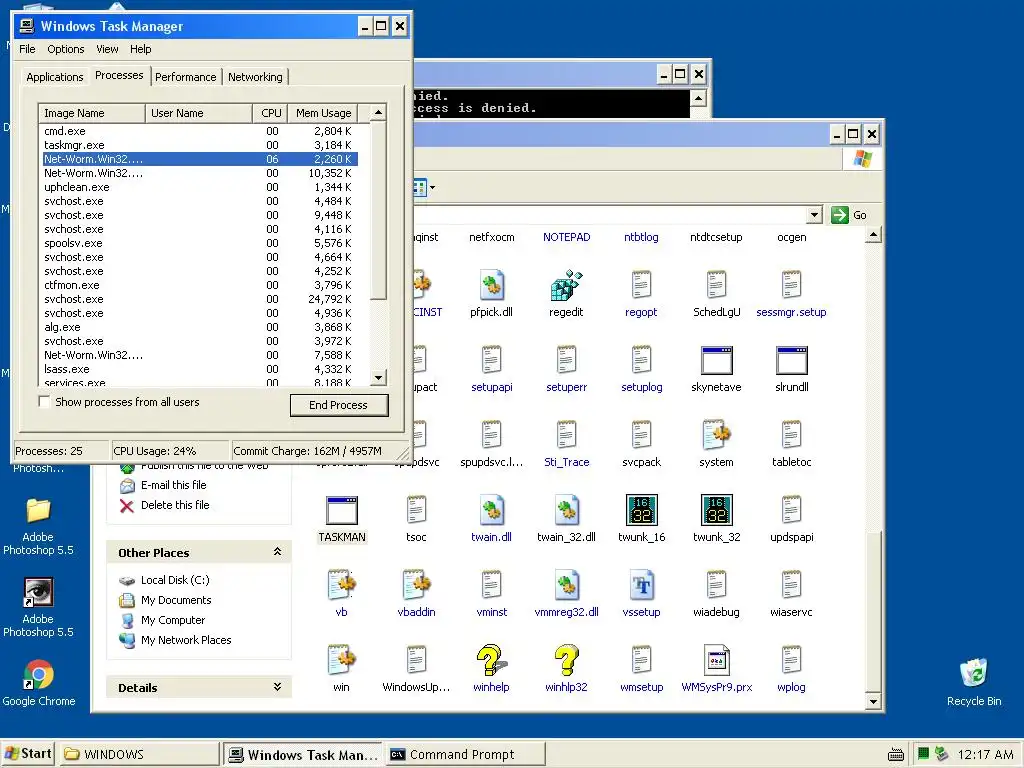
Task: Select the slrundll program icon
Action: point(792,360)
